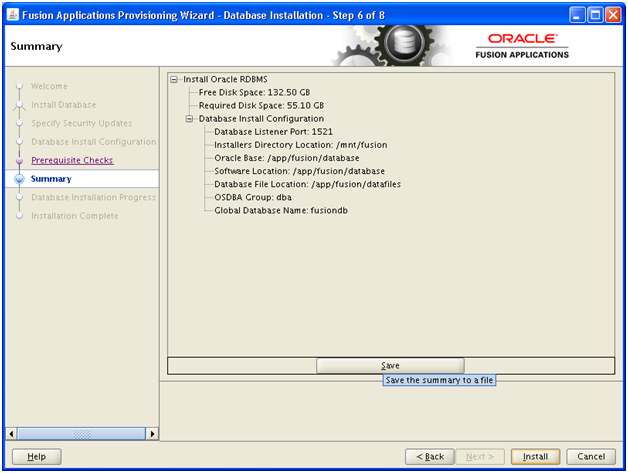Click the Prerequisite Checks step bullet icon
This screenshot has width=628, height=473.
coord(19,161)
